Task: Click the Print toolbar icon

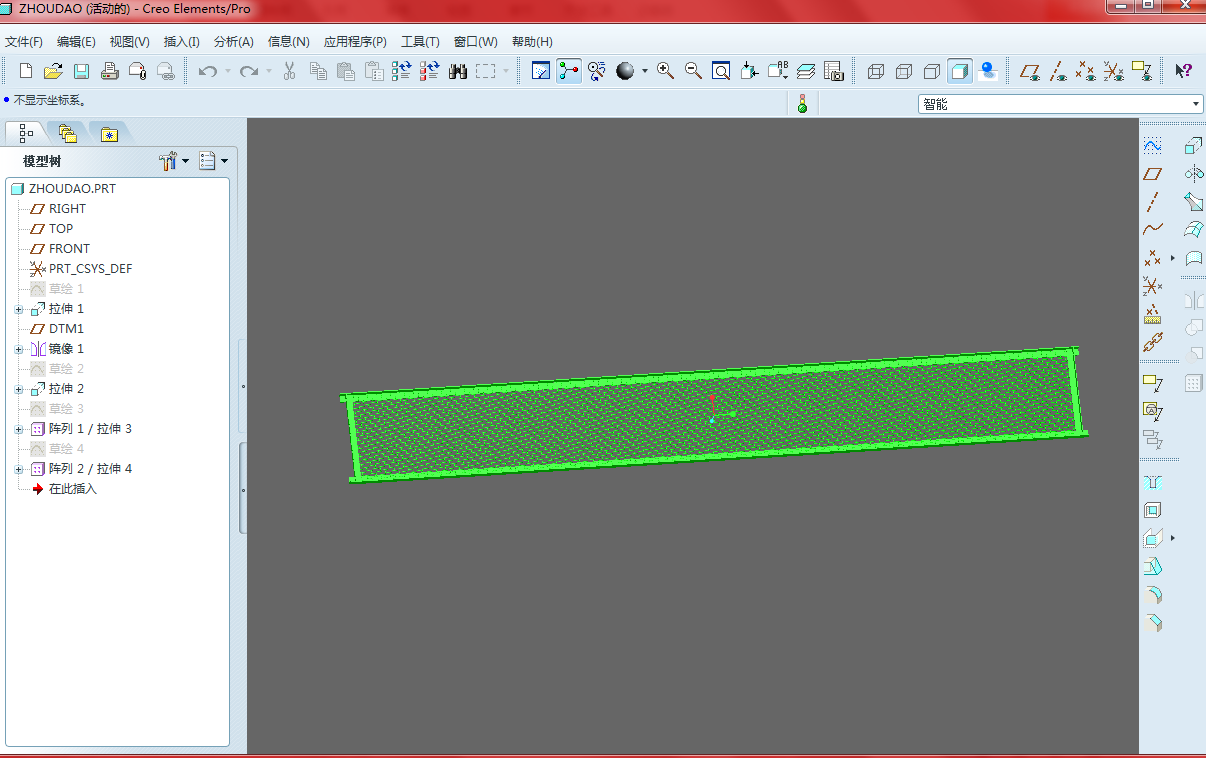Action: click(110, 71)
